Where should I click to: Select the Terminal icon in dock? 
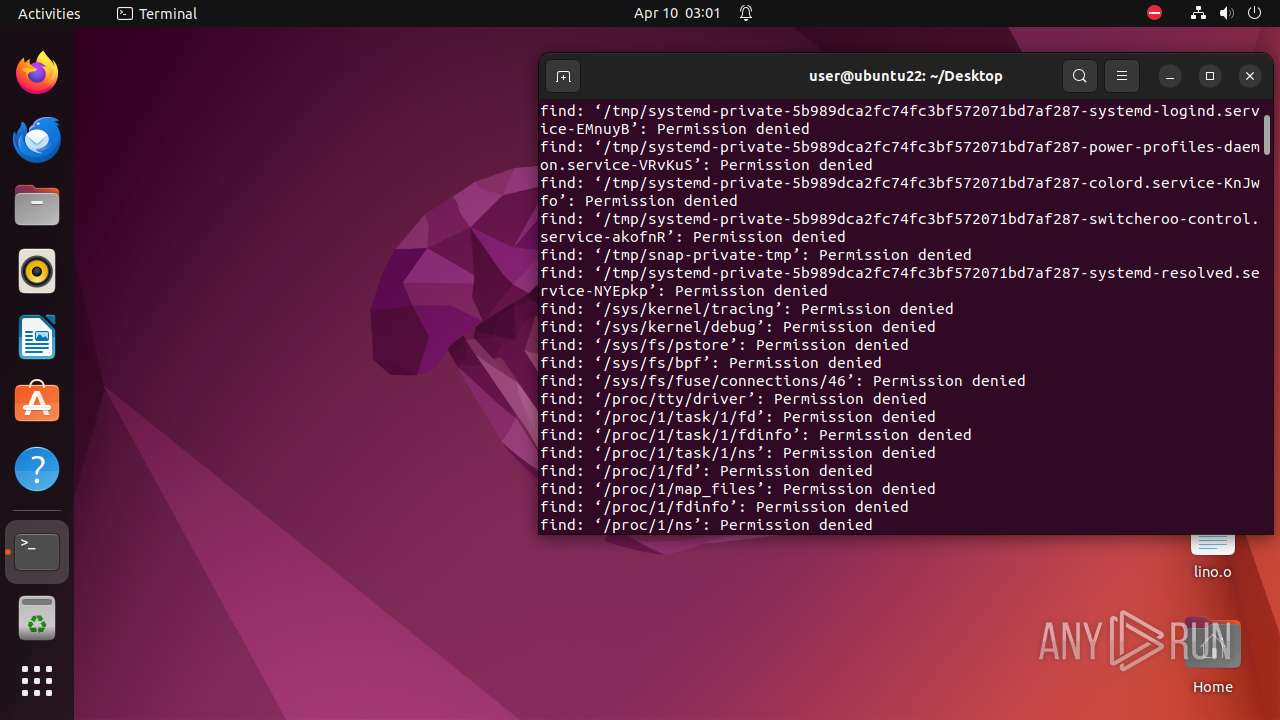click(x=37, y=552)
